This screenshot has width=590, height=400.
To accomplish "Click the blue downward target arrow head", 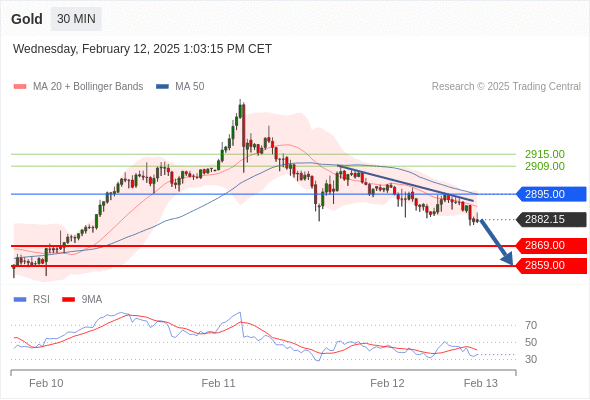I will point(508,259).
